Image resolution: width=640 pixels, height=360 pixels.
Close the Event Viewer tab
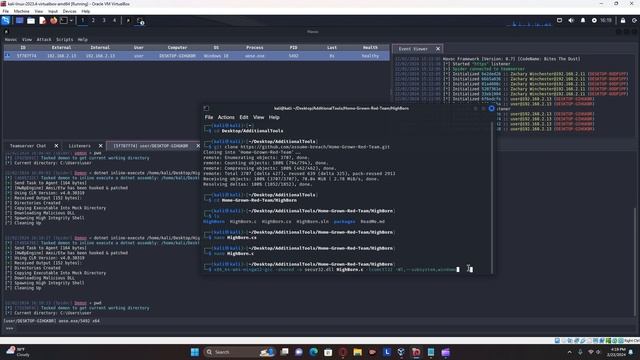(438, 49)
